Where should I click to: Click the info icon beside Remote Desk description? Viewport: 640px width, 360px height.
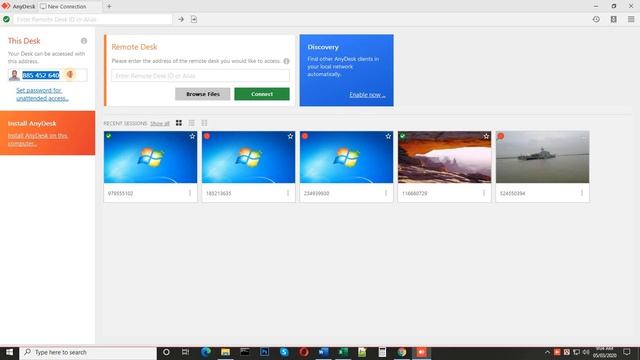[286, 61]
